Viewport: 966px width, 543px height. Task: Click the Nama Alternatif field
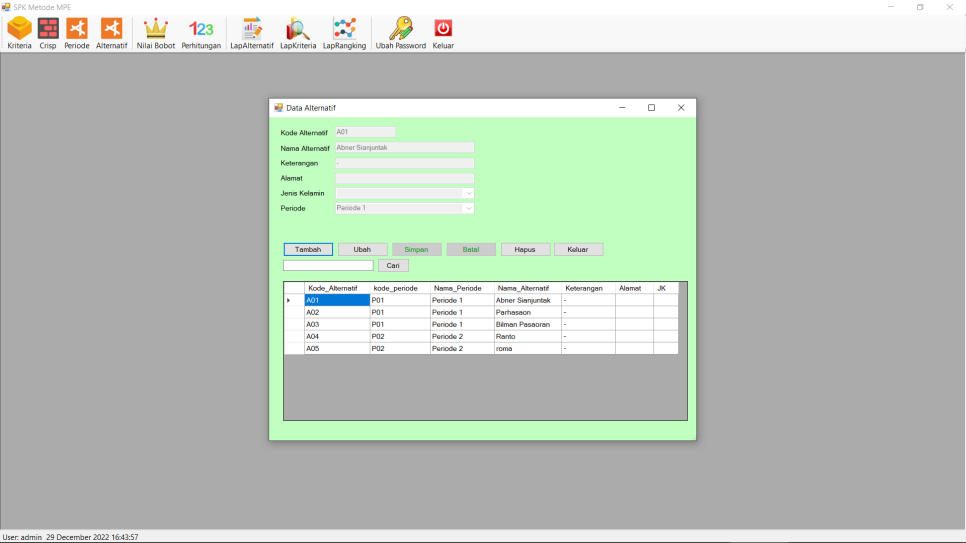(405, 148)
